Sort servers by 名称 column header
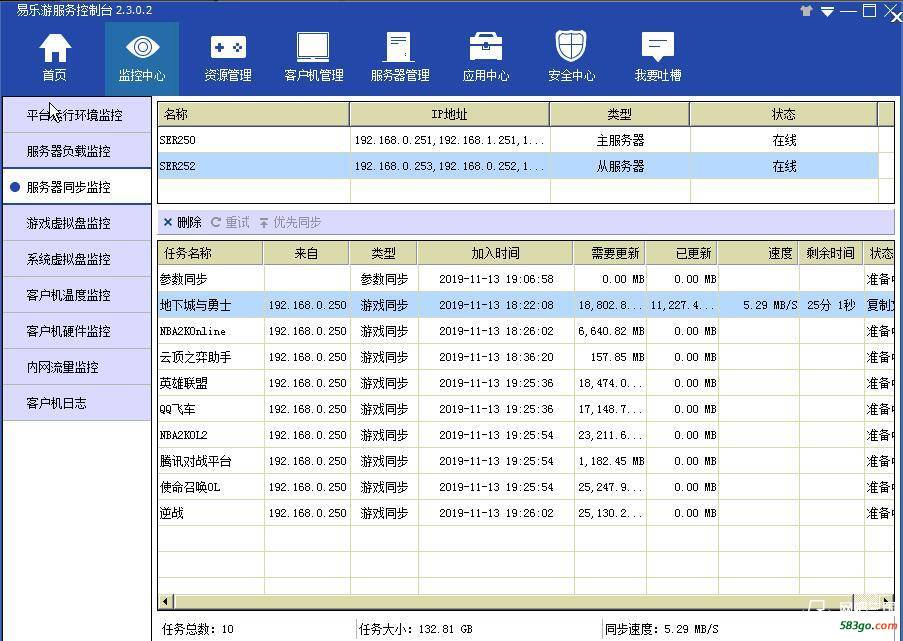Viewport: 903px width, 641px height. (x=253, y=114)
